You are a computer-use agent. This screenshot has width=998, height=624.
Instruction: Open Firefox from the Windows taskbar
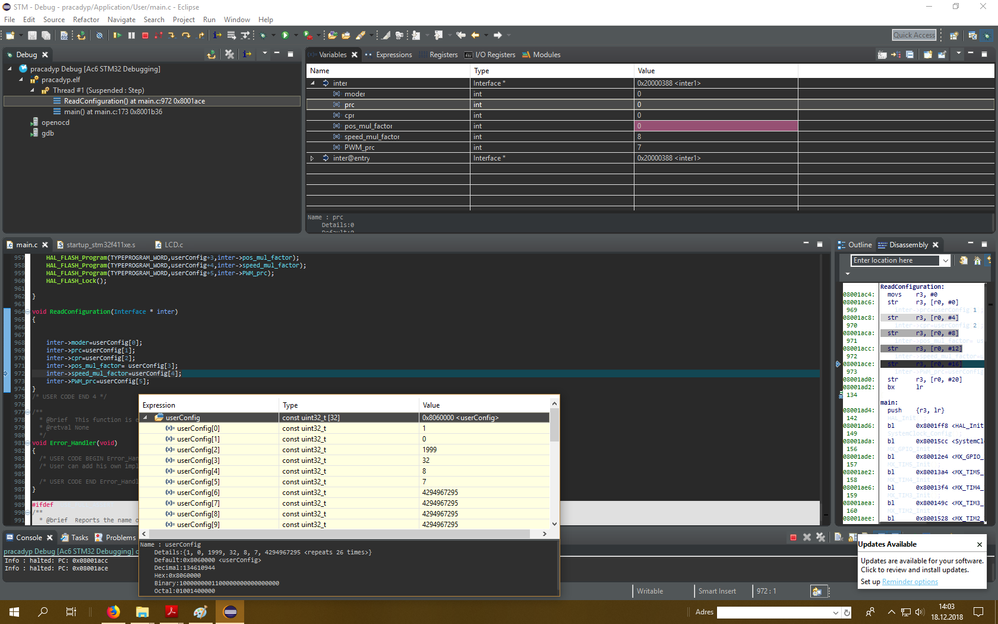point(112,611)
